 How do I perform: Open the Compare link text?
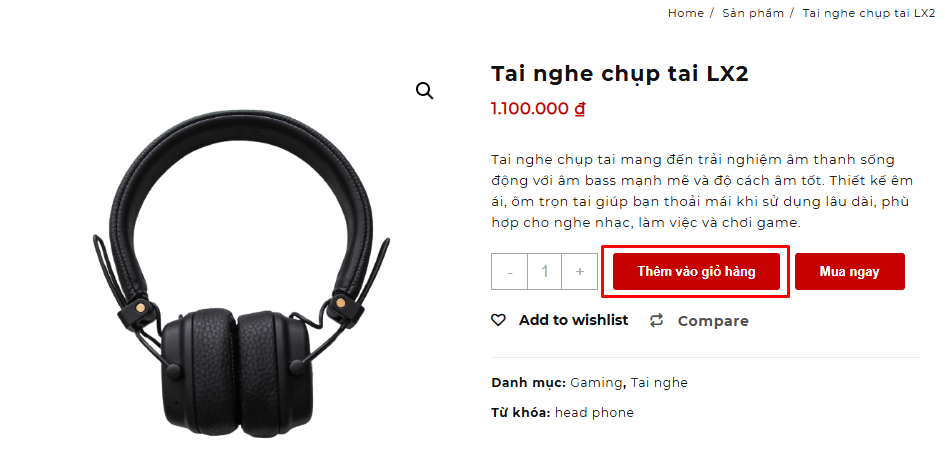pos(713,321)
